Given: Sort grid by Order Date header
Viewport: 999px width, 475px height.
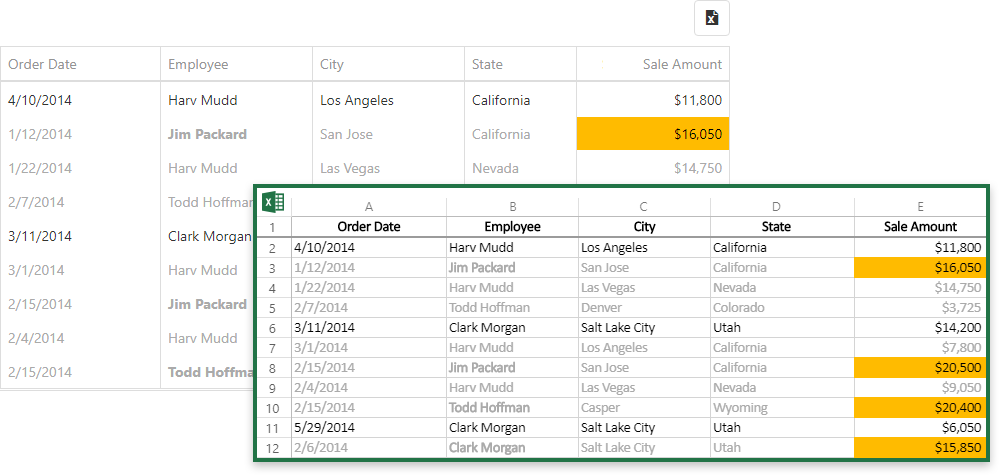Looking at the screenshot, I should 42,64.
